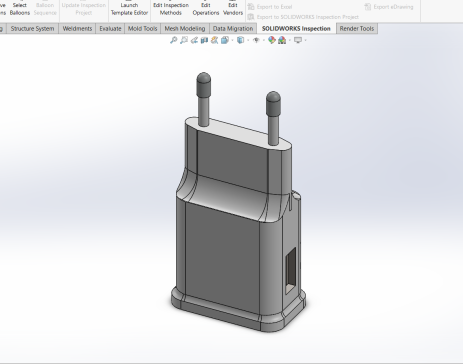The height and width of the screenshot is (364, 463).
Task: Click Edit Appearance color ball icon
Action: pos(272,40)
